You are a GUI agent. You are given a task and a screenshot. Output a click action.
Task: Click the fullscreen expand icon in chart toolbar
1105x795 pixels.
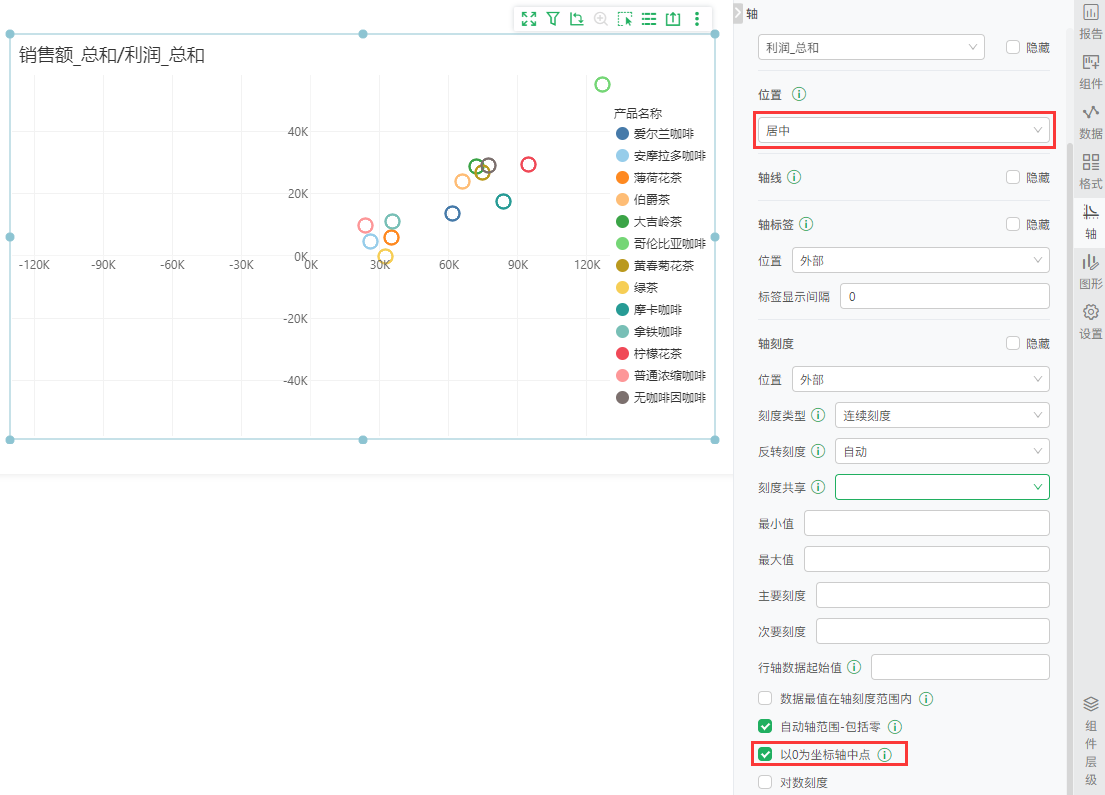[x=529, y=19]
